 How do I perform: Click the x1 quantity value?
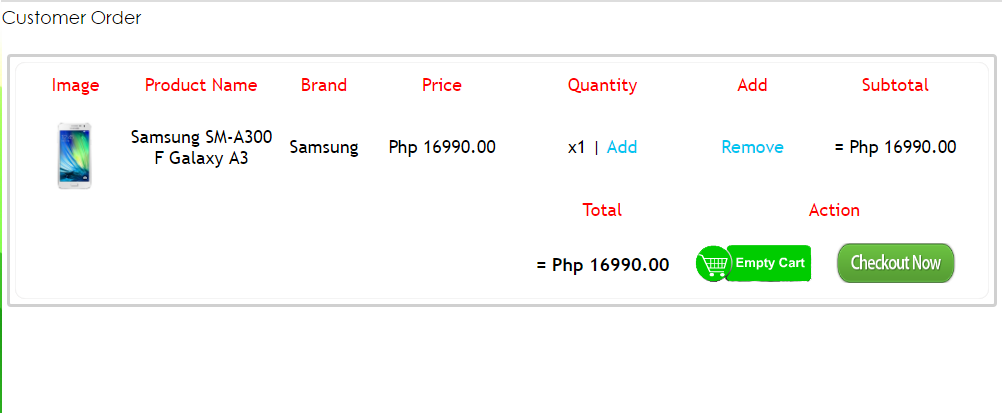click(x=576, y=148)
